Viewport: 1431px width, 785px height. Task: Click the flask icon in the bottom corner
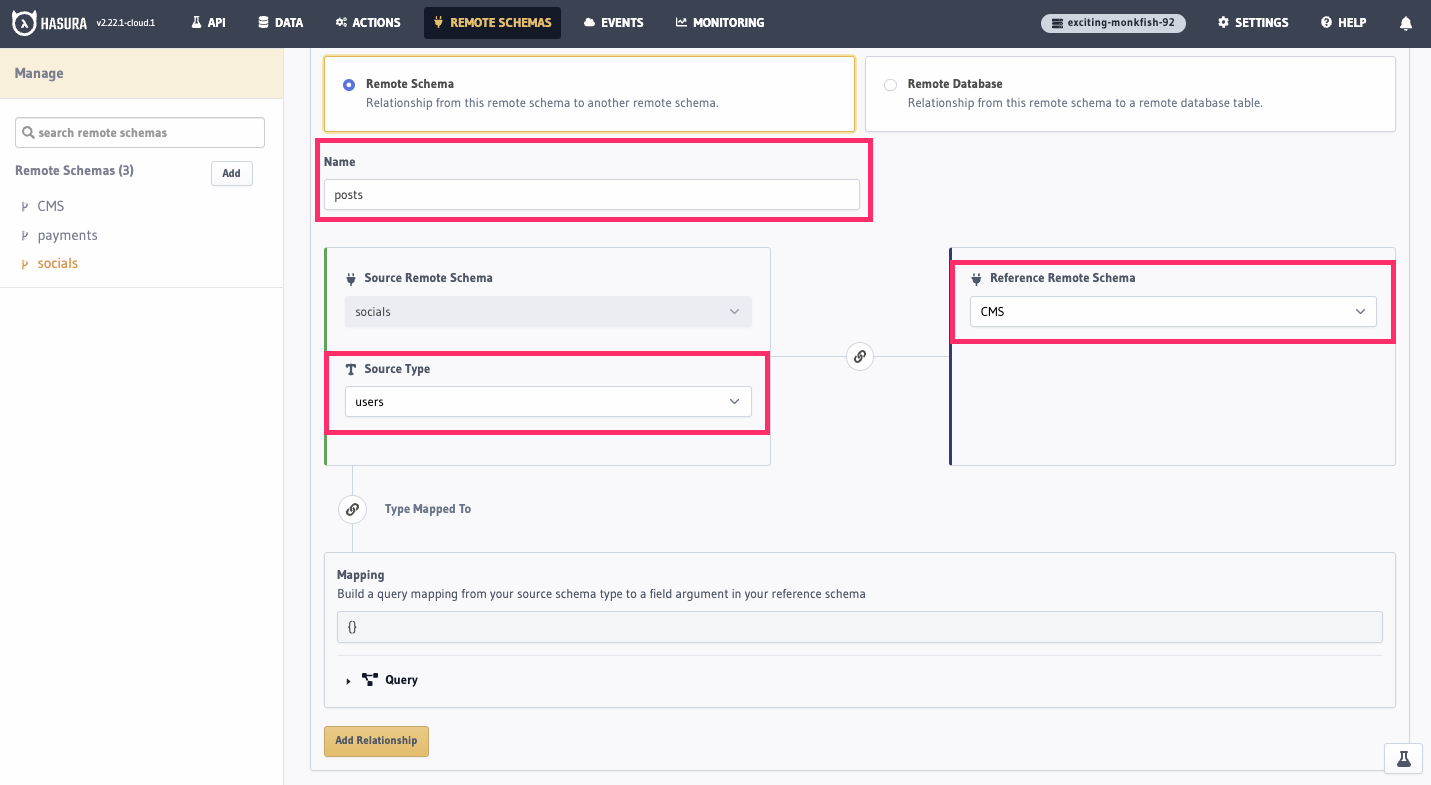coord(1403,758)
